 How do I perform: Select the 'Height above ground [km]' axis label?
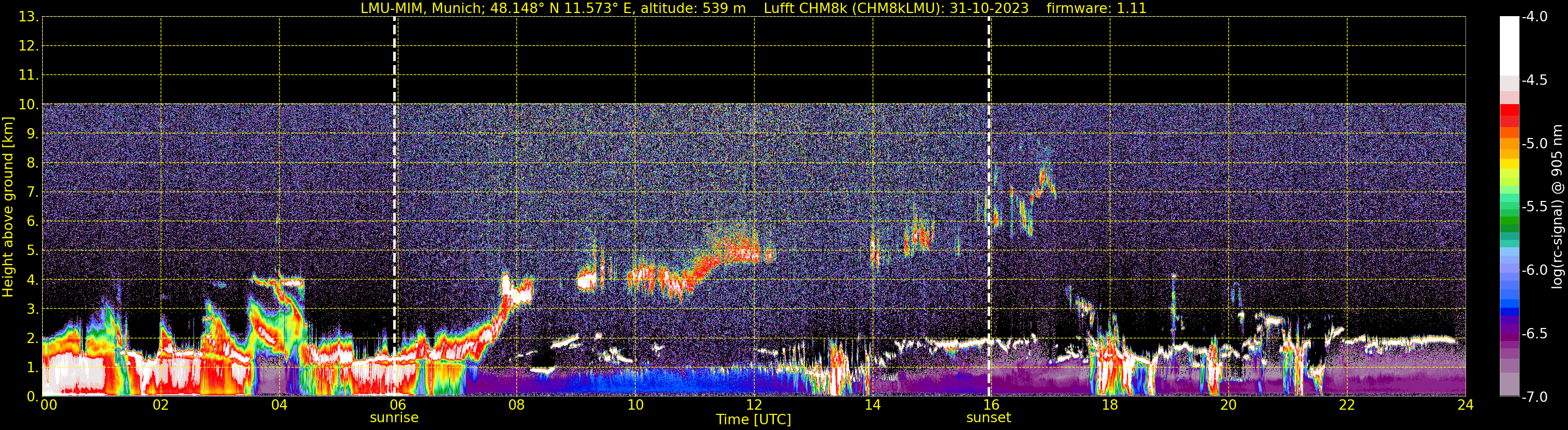click(8, 207)
